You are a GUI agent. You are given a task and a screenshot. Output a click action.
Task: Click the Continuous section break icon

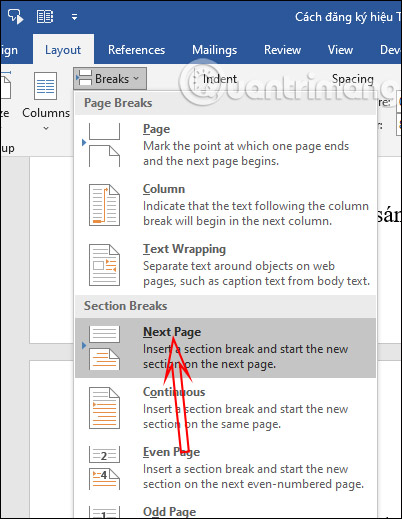point(104,408)
